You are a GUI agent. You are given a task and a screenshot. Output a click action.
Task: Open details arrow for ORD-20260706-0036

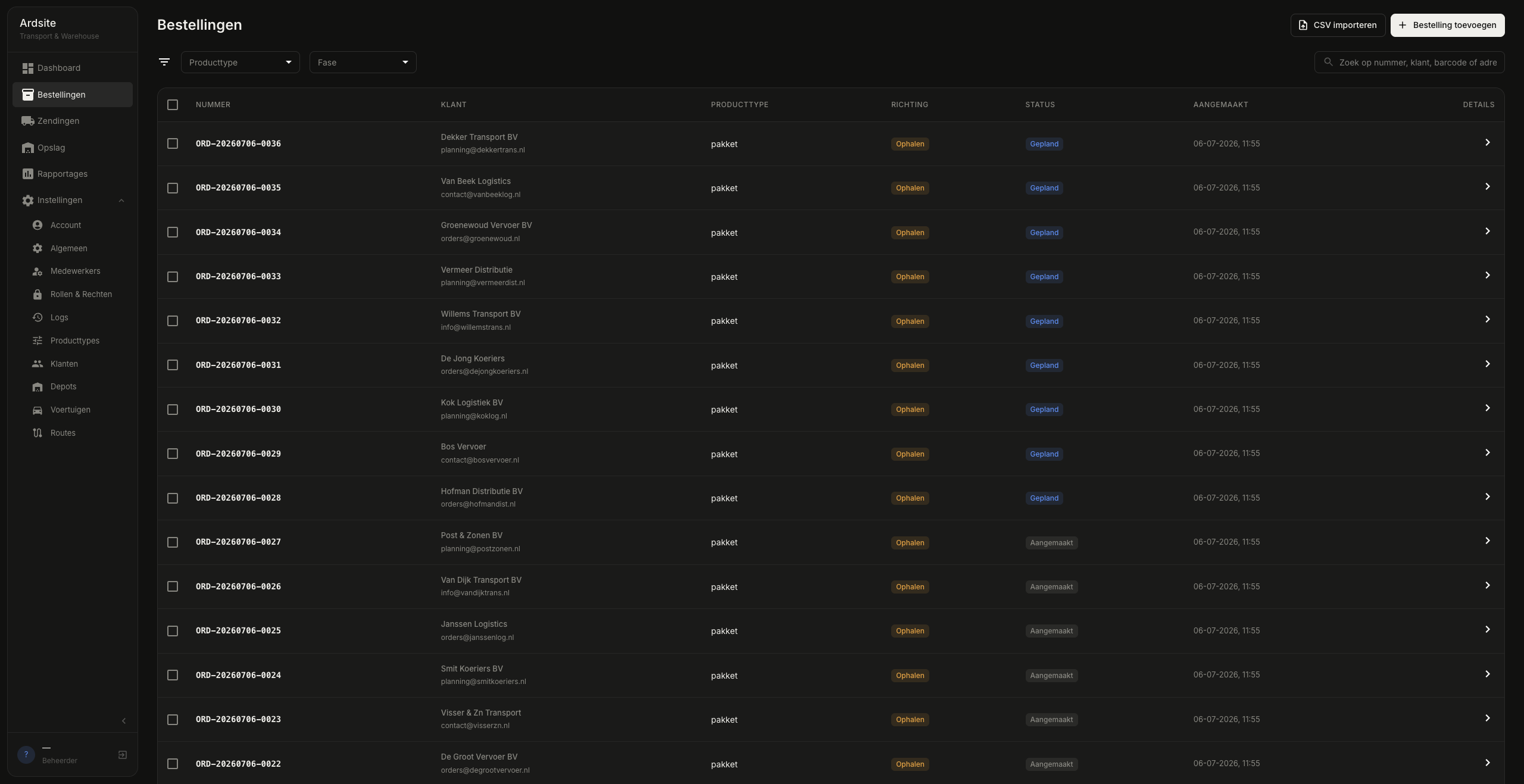point(1487,143)
